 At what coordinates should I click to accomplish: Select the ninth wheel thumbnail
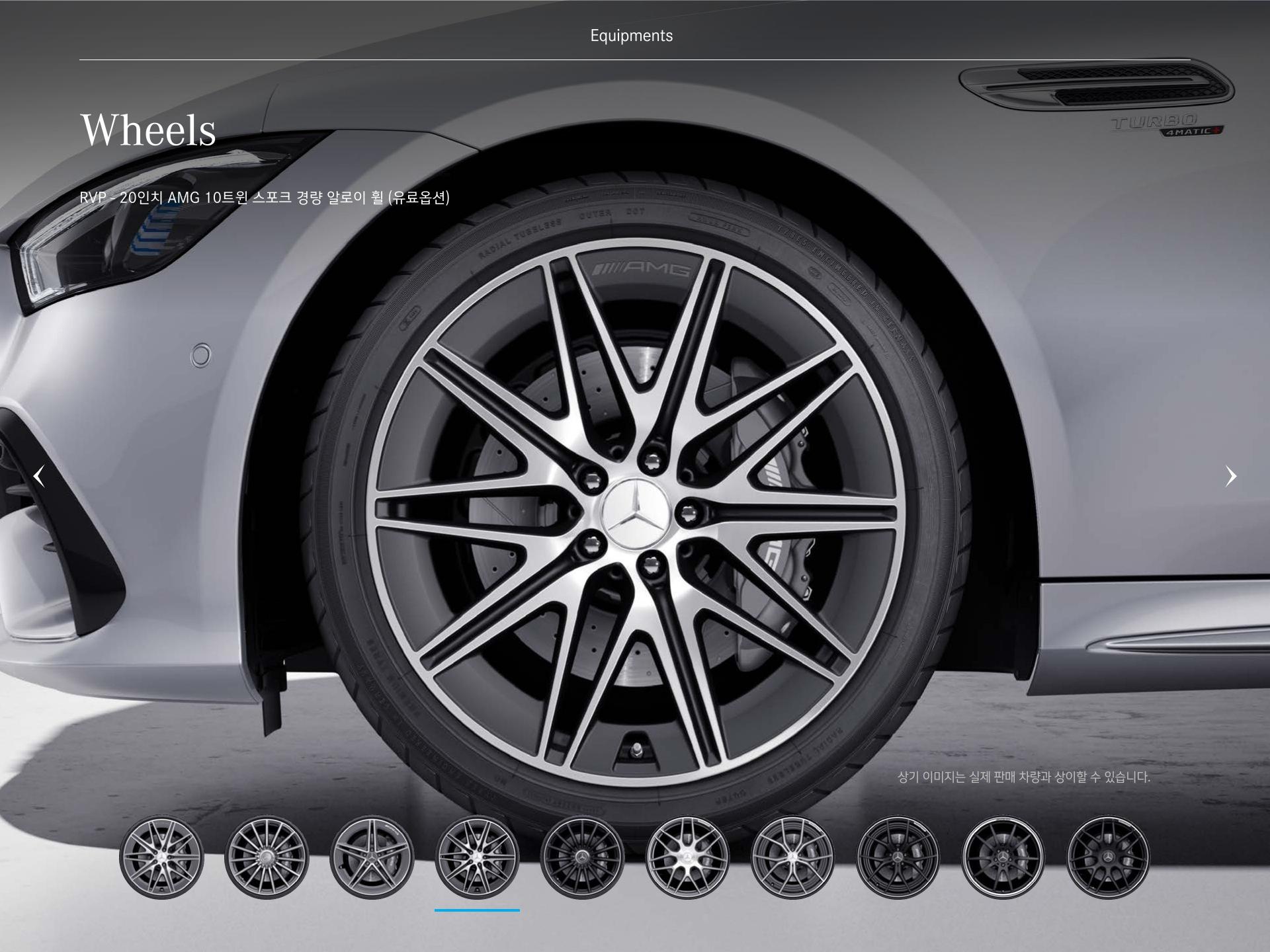(x=1003, y=857)
